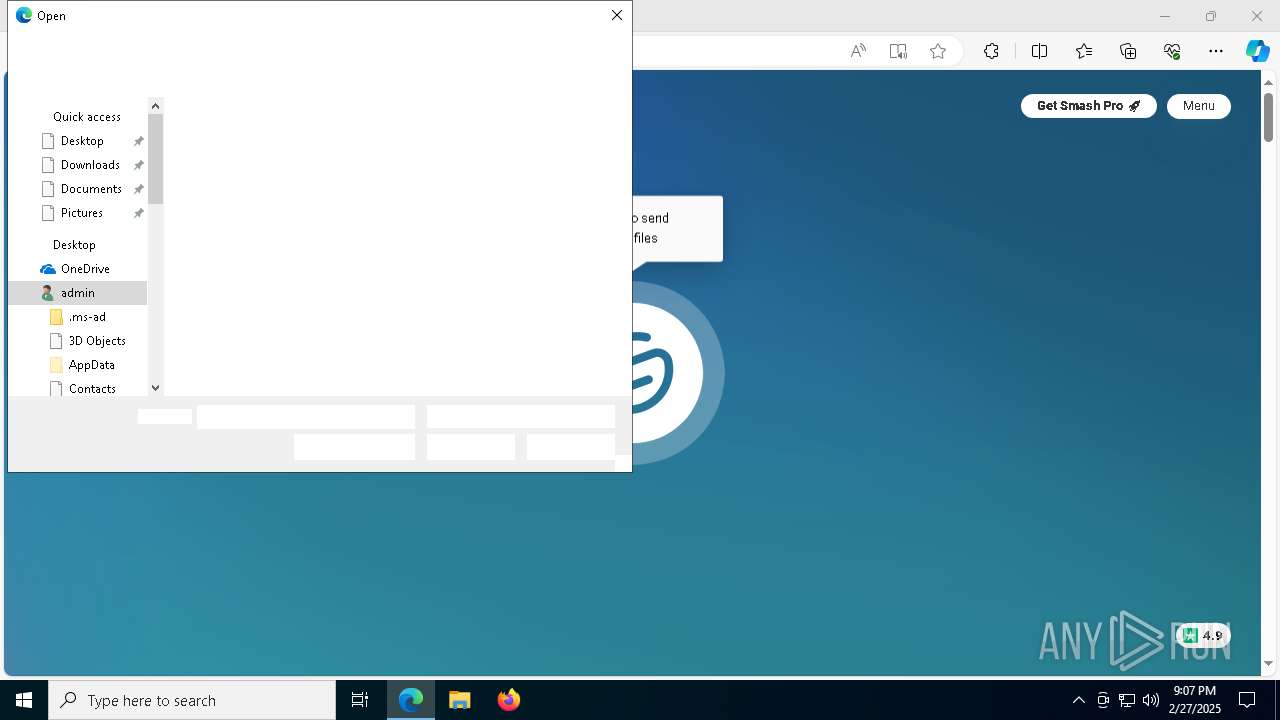Click the pin icon beside Desktop
This screenshot has width=1280, height=720.
point(139,141)
